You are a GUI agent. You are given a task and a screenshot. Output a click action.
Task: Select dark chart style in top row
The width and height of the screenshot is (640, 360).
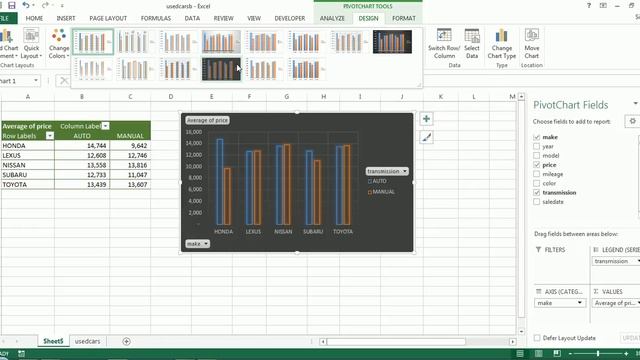click(392, 42)
